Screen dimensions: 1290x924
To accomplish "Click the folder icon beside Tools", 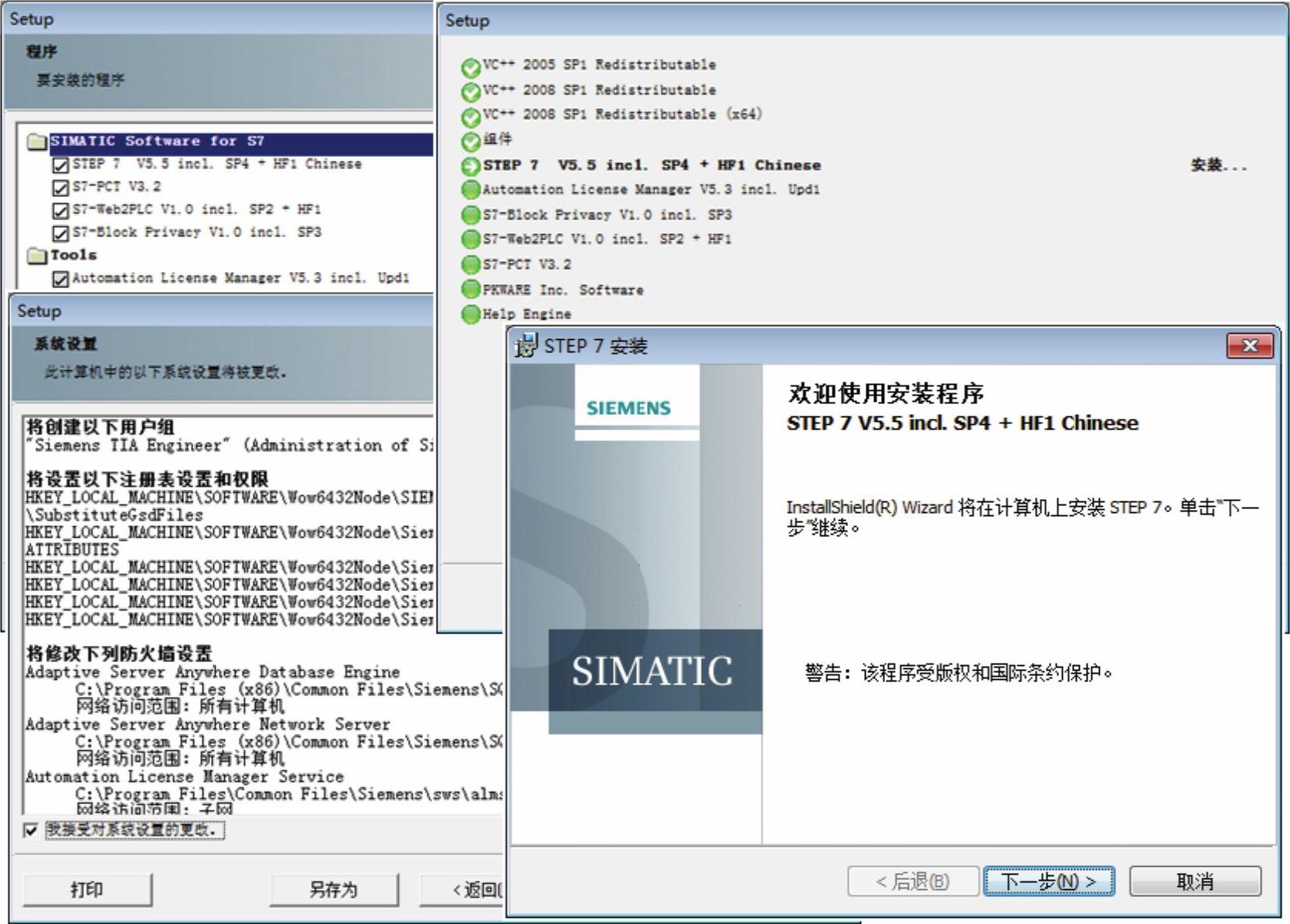I will [36, 256].
